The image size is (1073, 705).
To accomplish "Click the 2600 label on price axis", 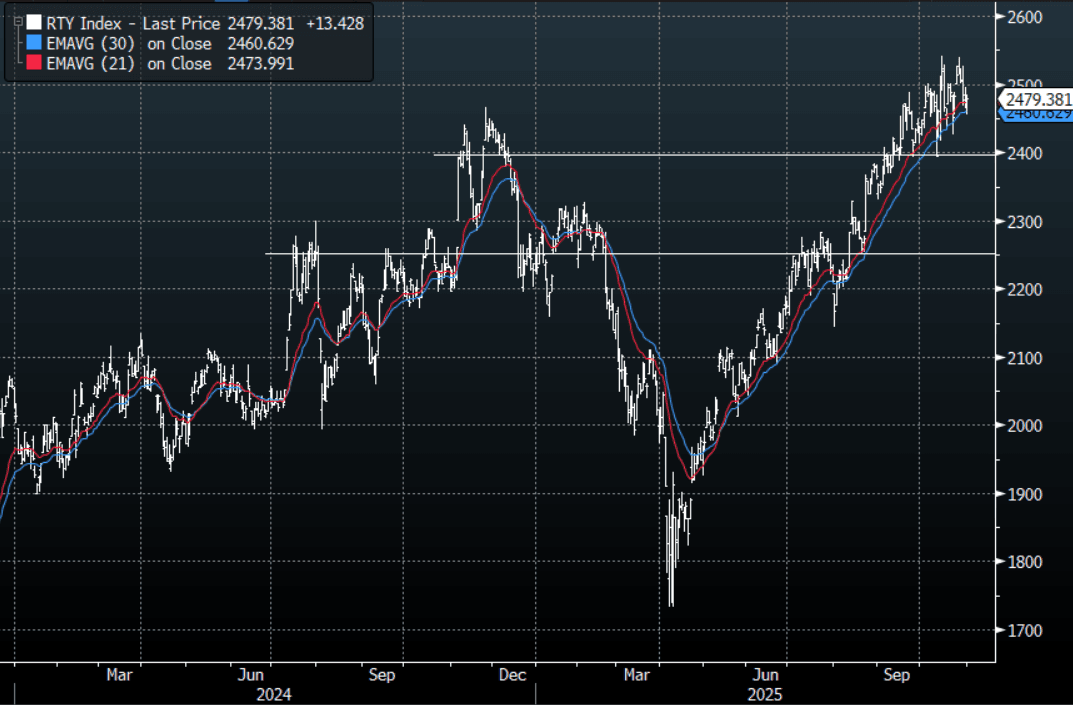I will click(x=1023, y=17).
